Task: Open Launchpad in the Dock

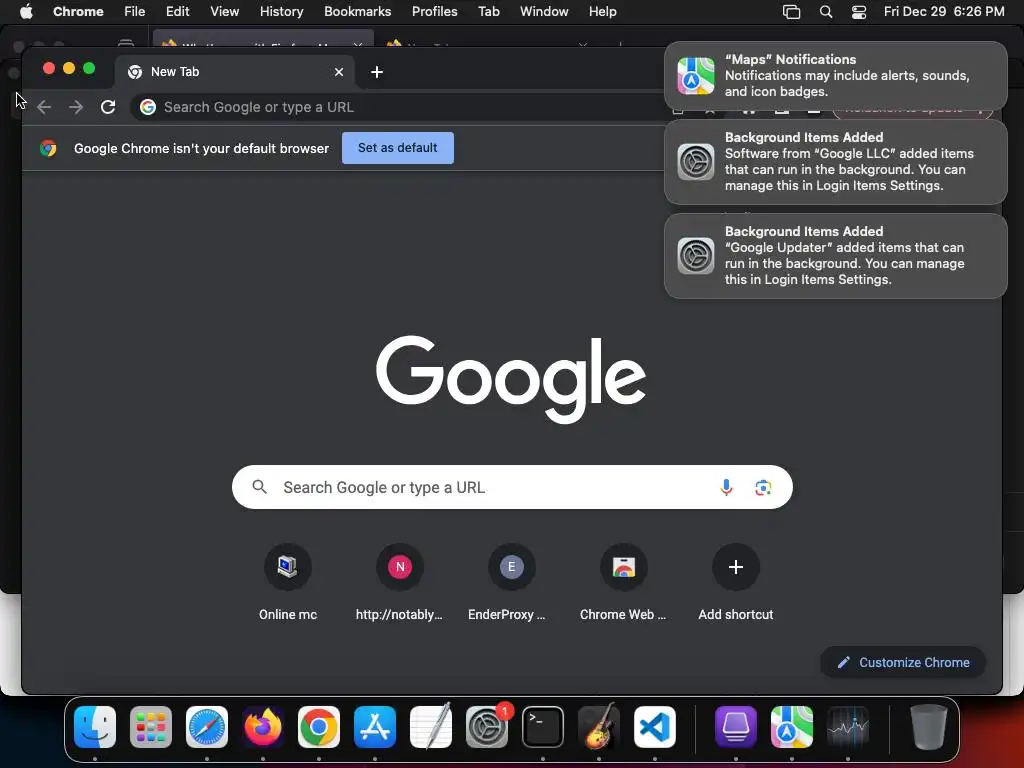Action: (x=151, y=727)
